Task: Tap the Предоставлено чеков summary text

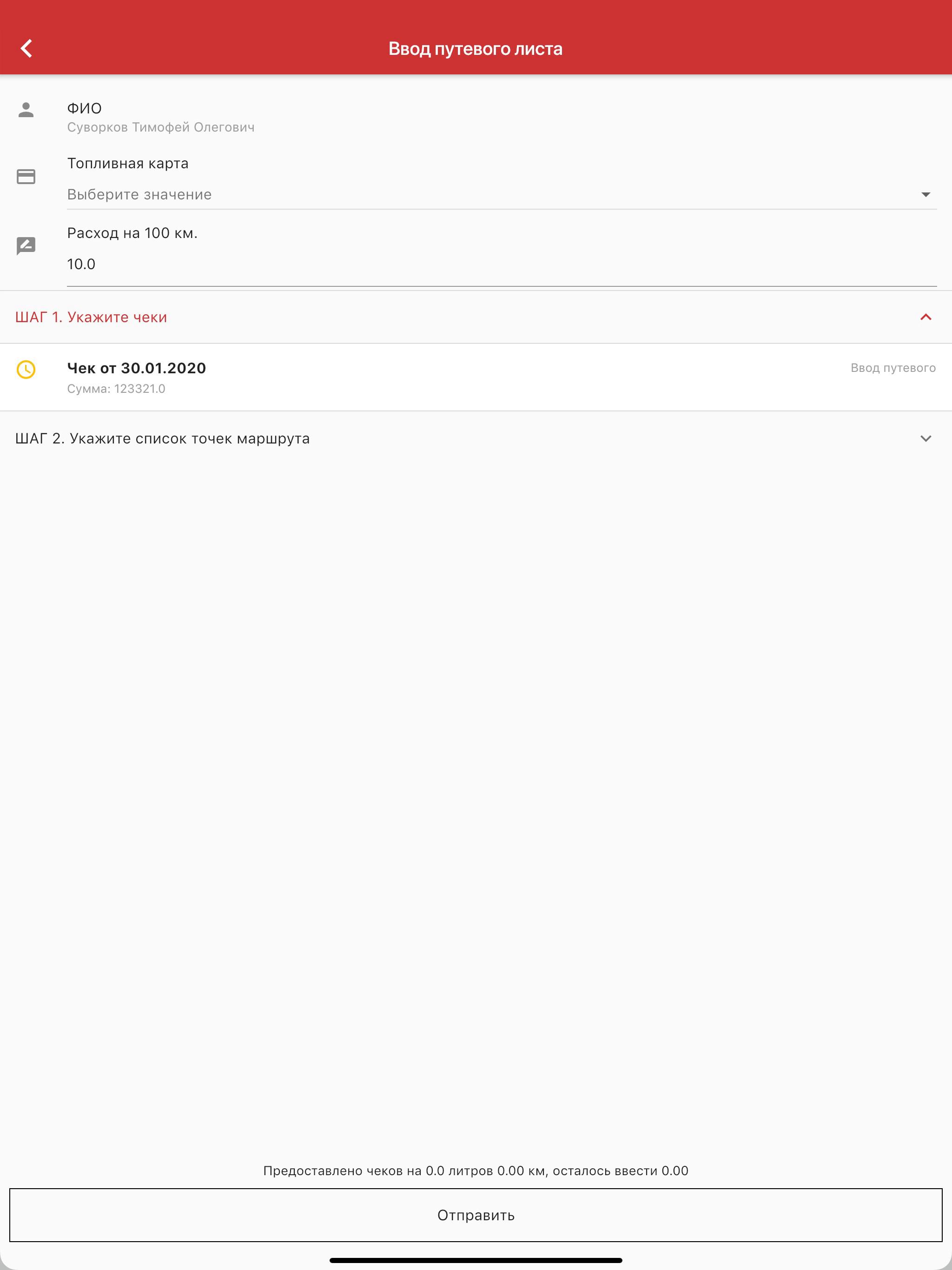Action: (476, 1171)
